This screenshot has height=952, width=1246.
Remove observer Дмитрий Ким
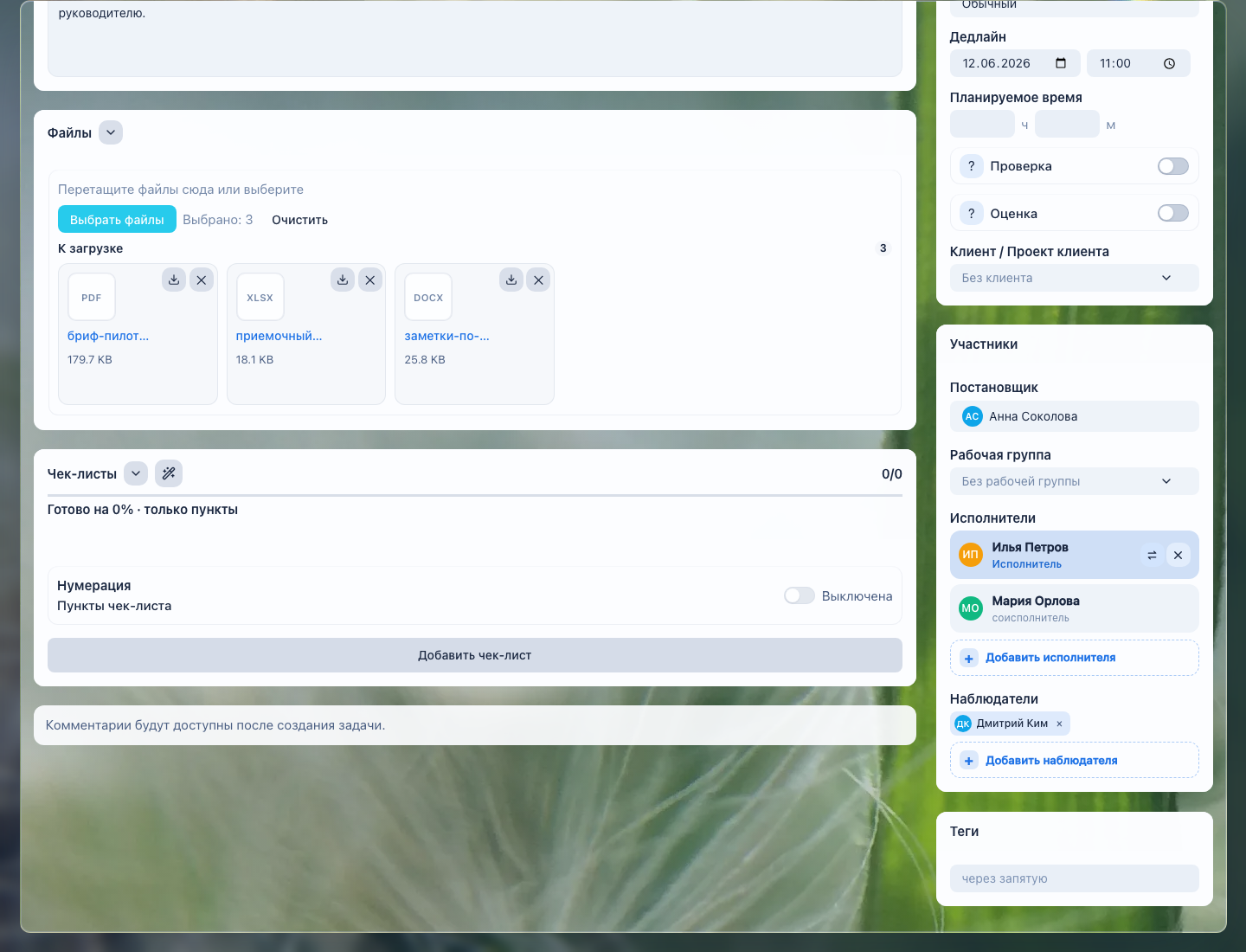pos(1059,724)
